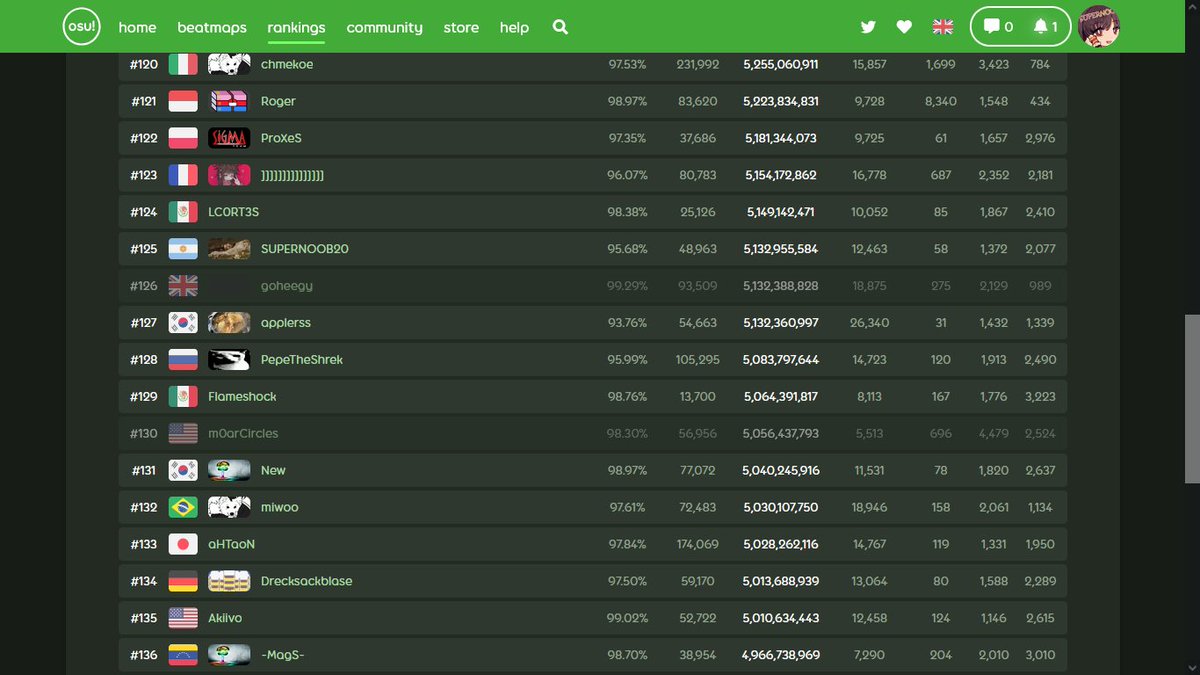Click Mexico flag in Flameshock row
Viewport: 1200px width, 675px height.
[183, 397]
